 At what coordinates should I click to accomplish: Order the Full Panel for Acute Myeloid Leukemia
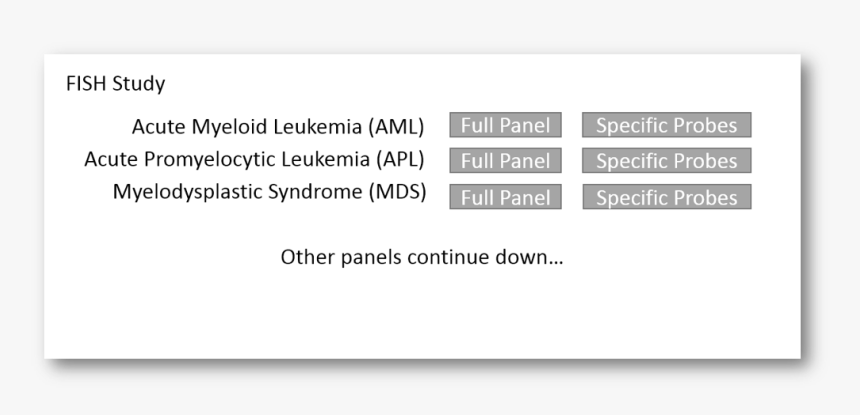click(505, 125)
